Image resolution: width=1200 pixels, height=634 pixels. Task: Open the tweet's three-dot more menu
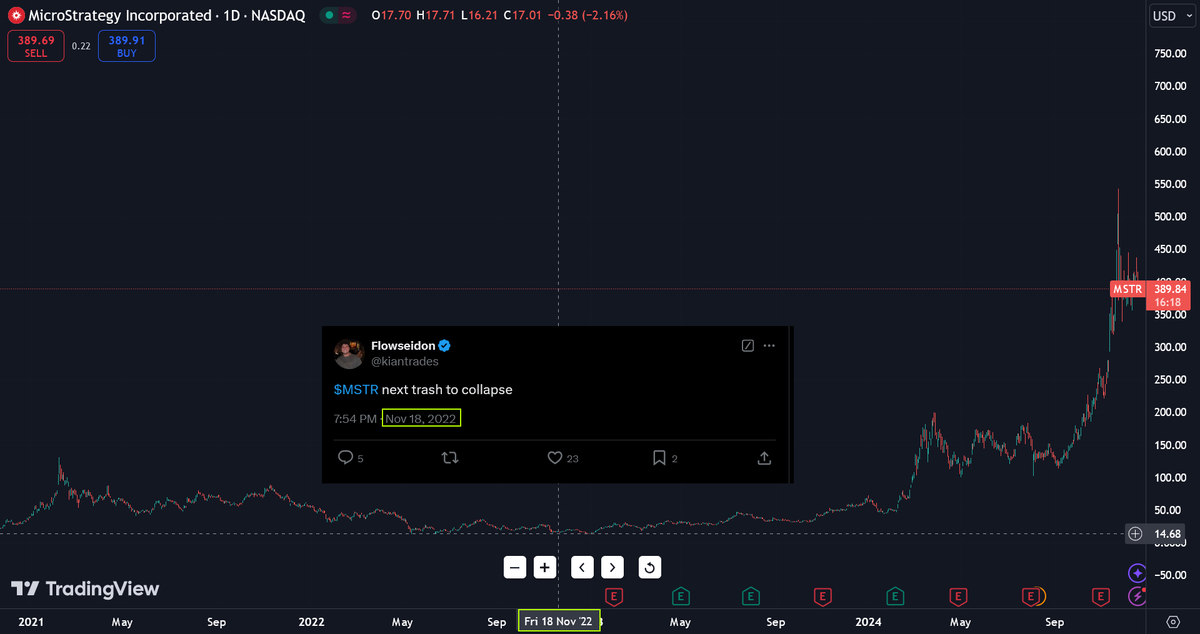coord(769,346)
